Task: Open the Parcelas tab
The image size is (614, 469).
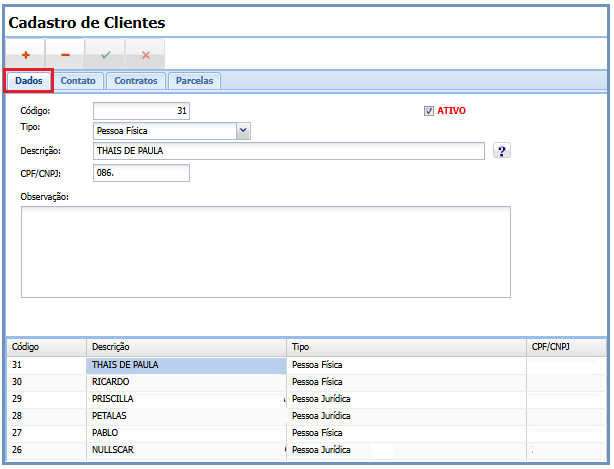Action: click(194, 81)
